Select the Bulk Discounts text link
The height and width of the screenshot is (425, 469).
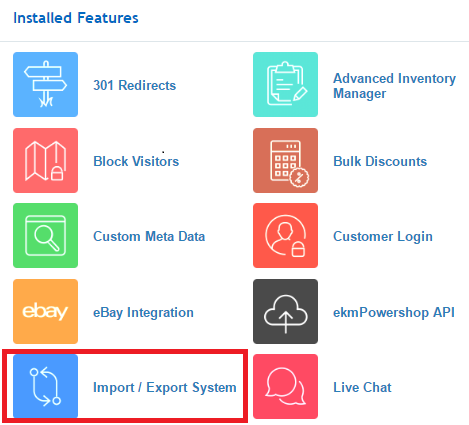(380, 161)
